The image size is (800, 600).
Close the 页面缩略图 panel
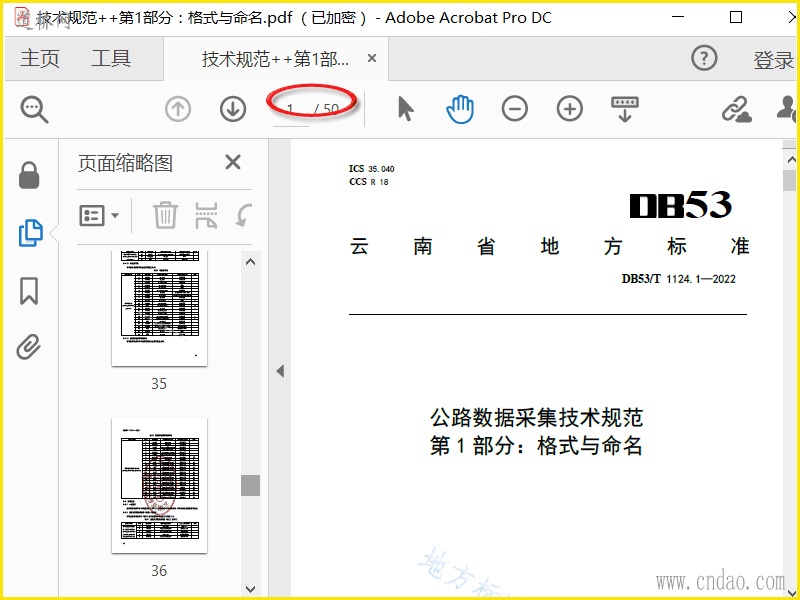coord(233,163)
